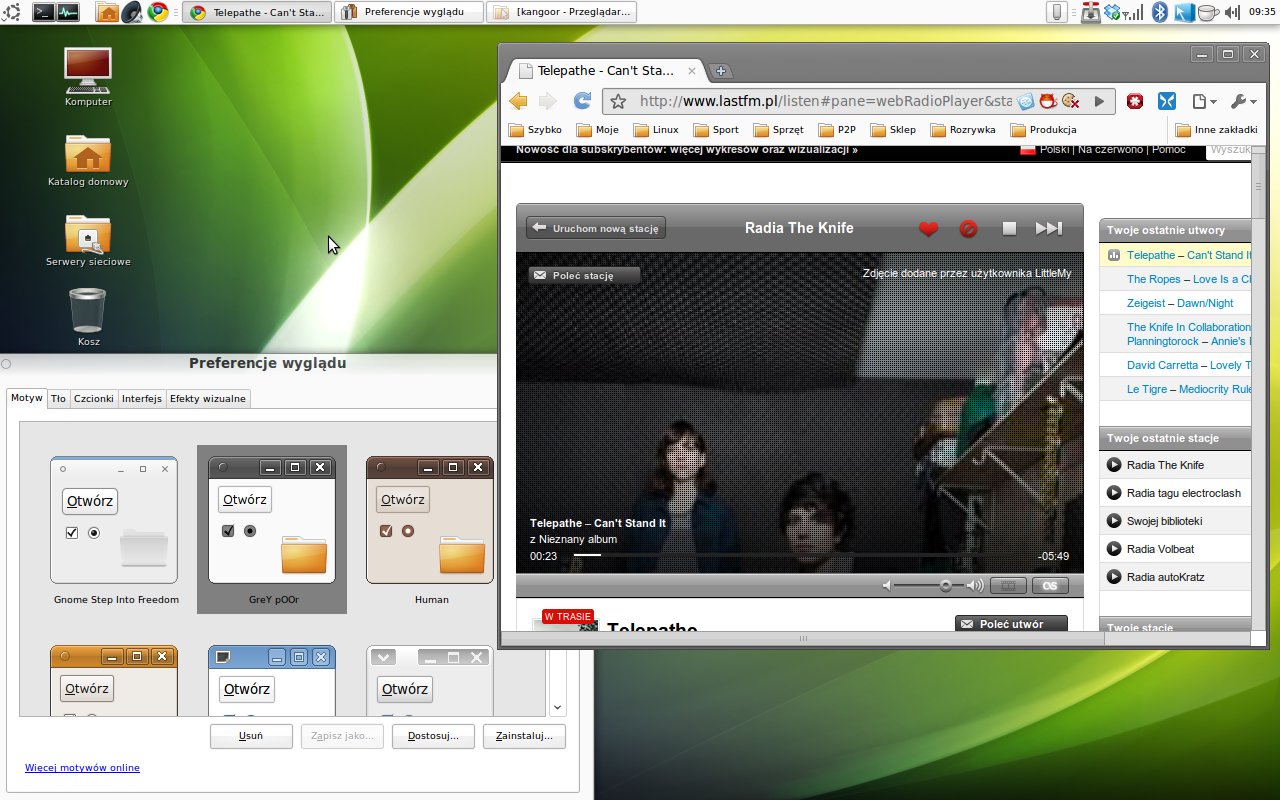Open the Chrome page menu dropdown
Screen dimensions: 1280x800
[1204, 101]
